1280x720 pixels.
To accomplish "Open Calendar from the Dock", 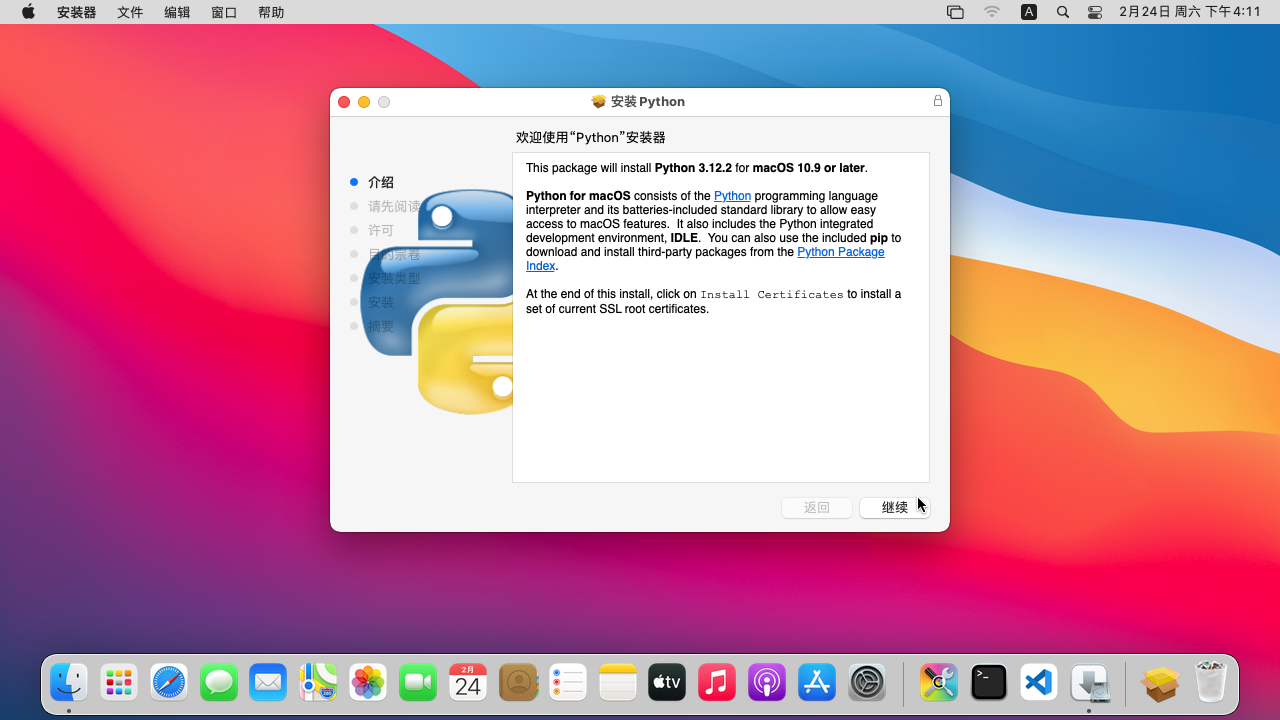I will coord(468,683).
